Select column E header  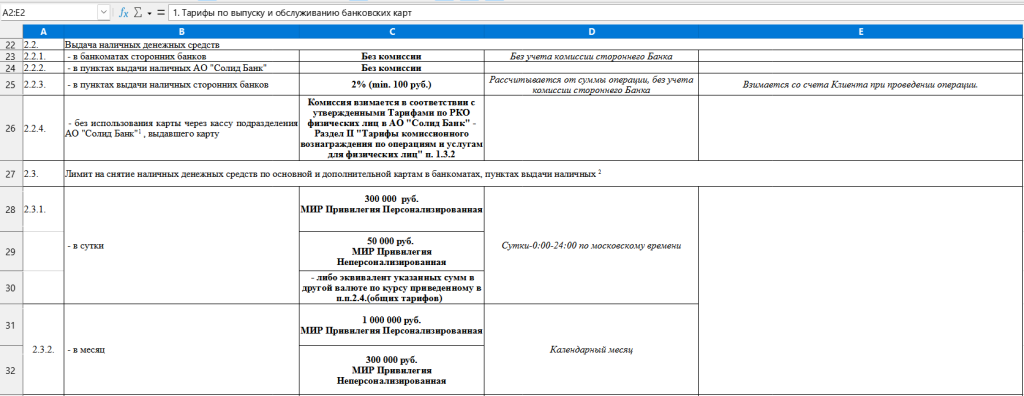[861, 32]
